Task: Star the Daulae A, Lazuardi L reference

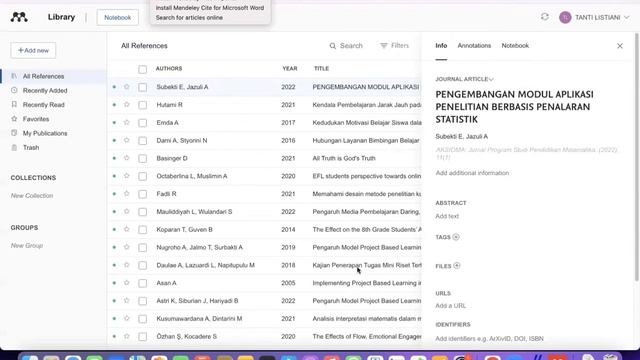Action: (127, 265)
